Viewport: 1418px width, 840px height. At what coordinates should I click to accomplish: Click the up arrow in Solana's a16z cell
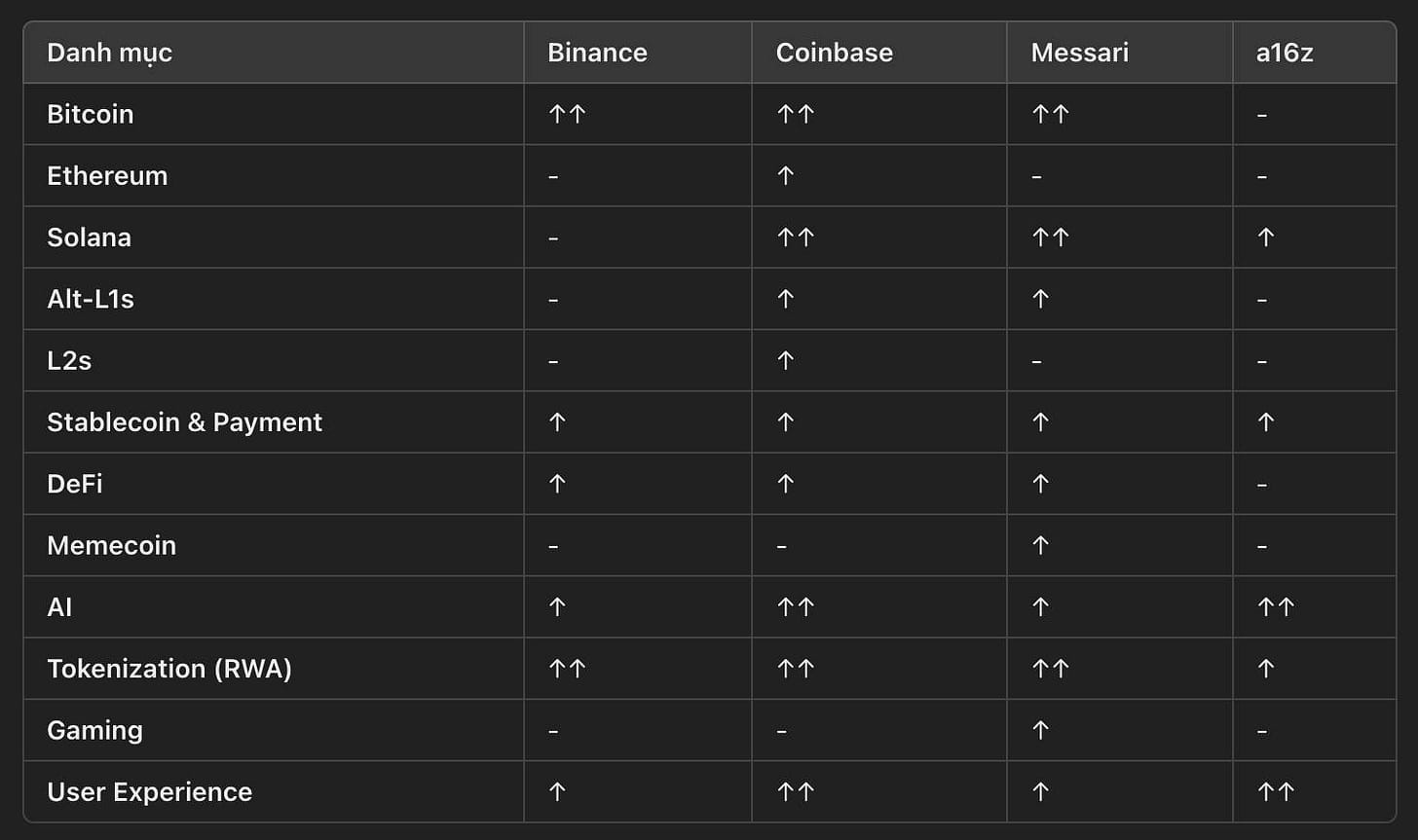(x=1265, y=237)
